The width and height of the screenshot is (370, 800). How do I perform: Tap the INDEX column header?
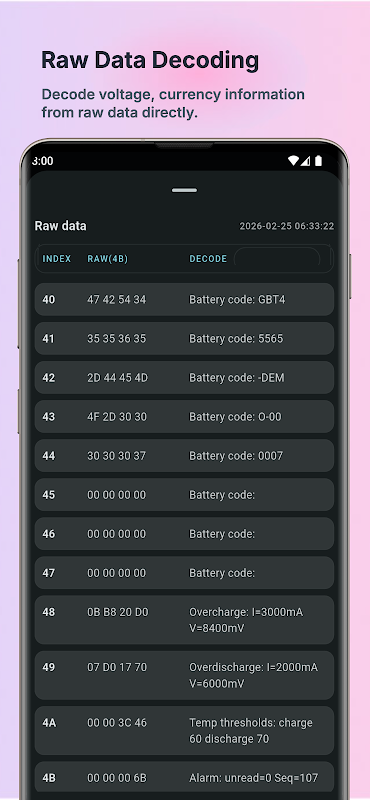[57, 259]
